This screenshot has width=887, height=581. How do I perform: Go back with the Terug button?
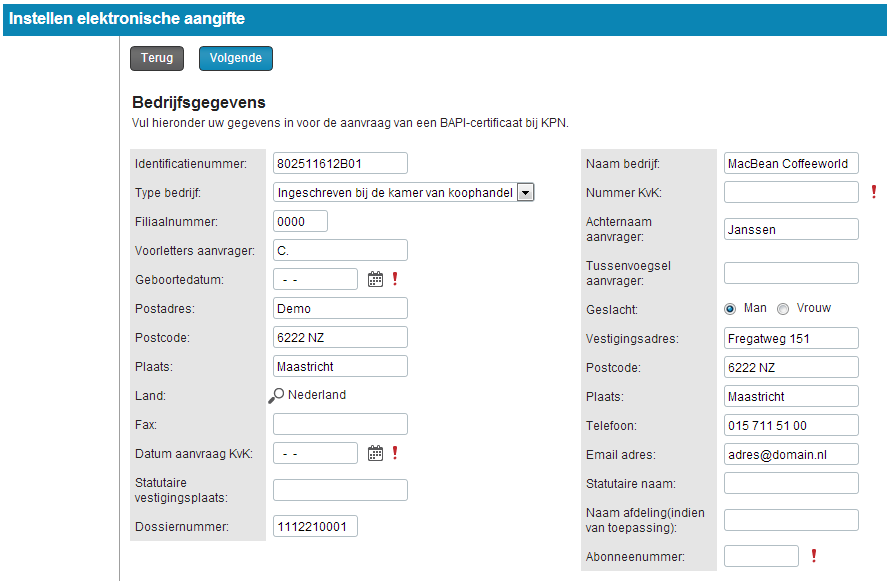point(157,58)
